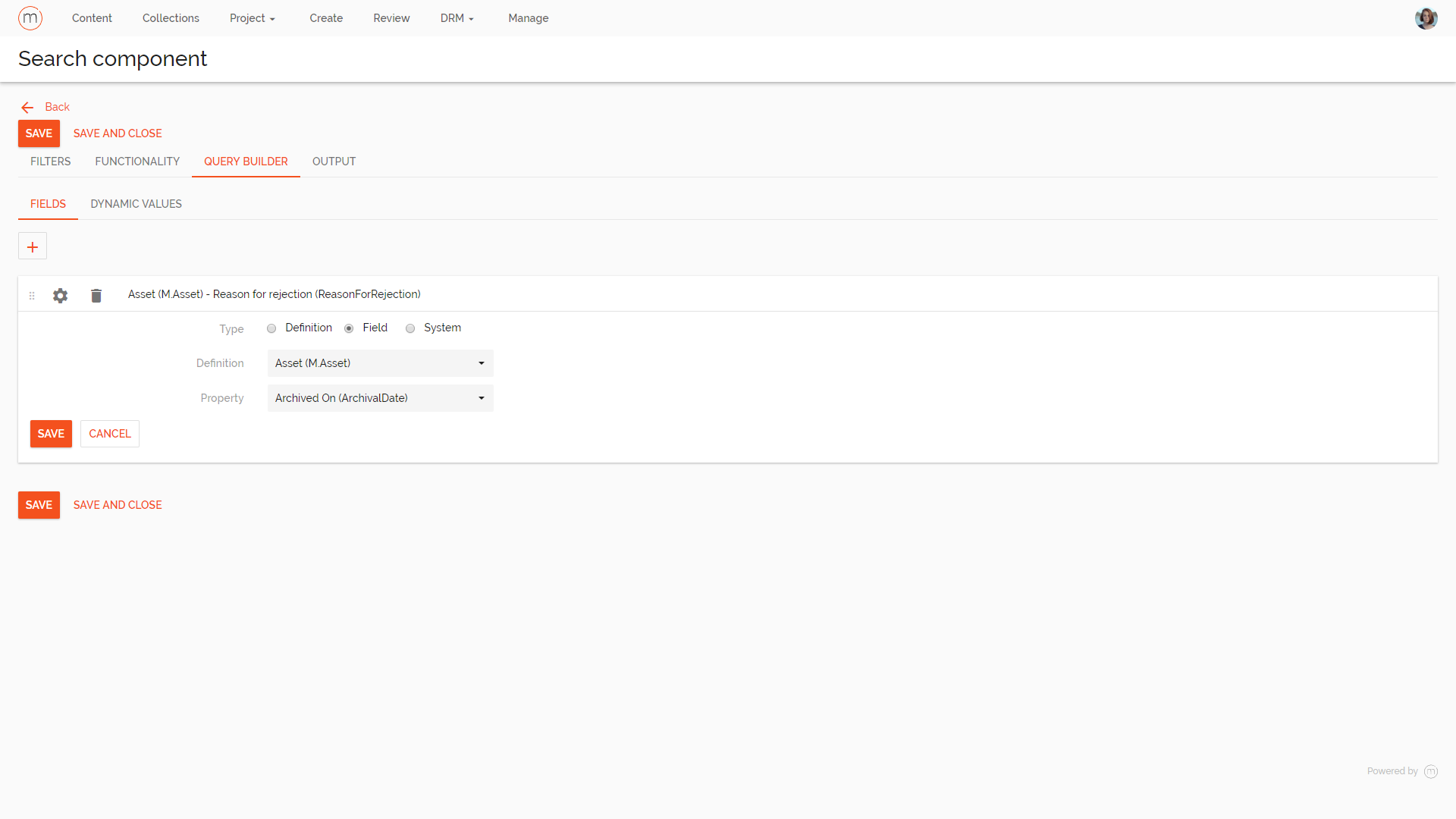Select the Definition radio button

(x=271, y=328)
